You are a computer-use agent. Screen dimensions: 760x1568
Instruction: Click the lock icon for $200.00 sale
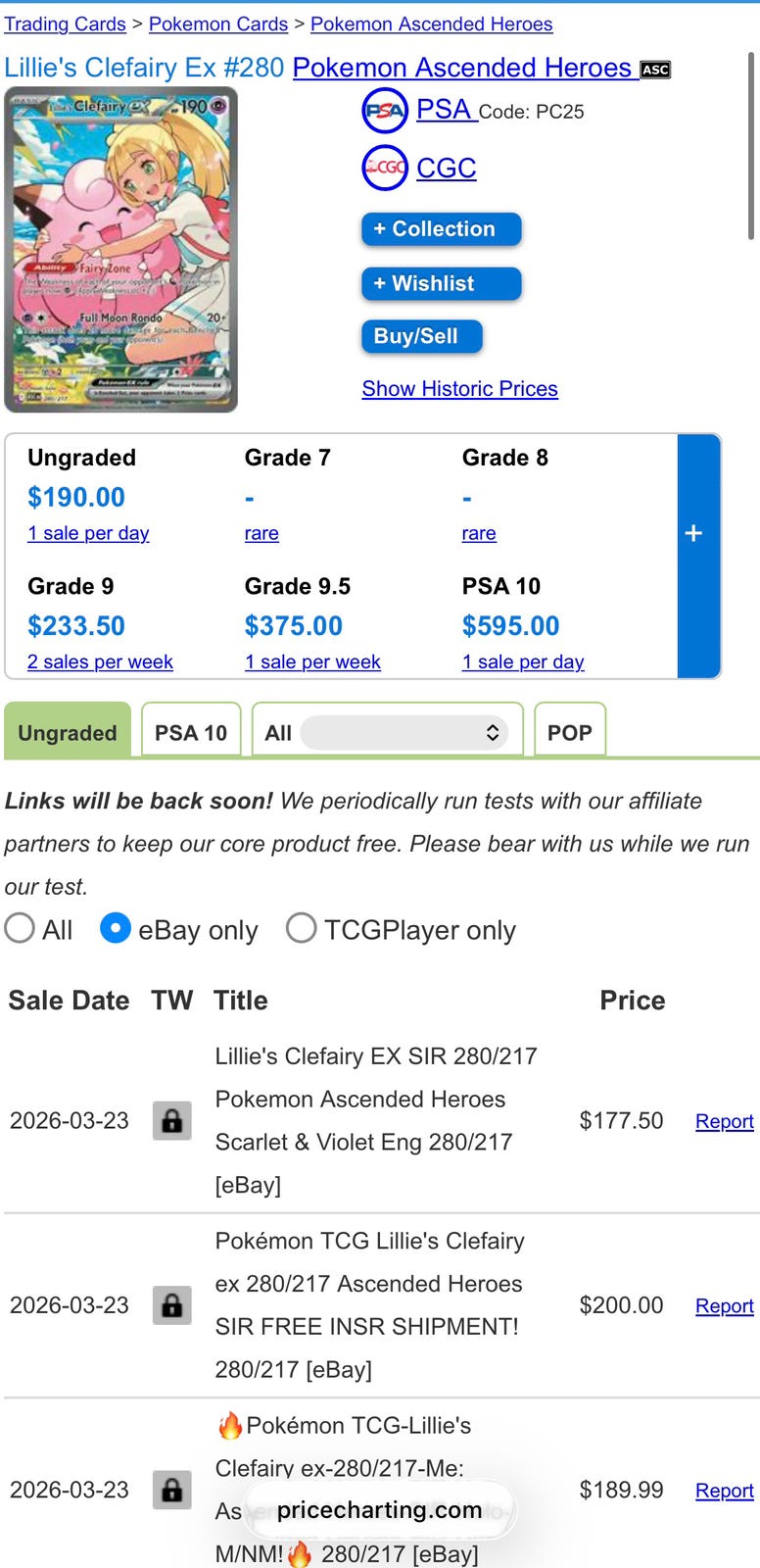click(x=171, y=1305)
